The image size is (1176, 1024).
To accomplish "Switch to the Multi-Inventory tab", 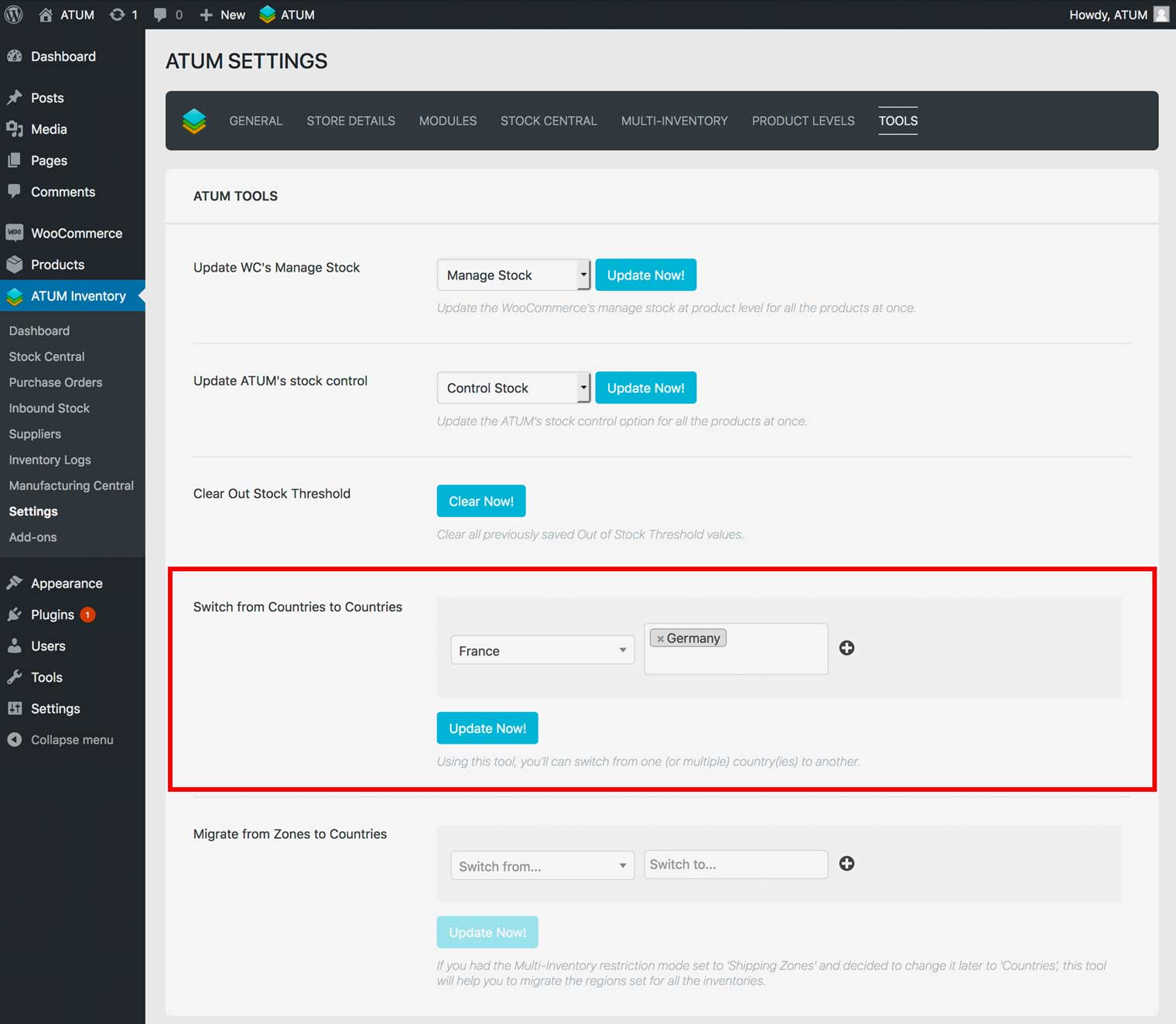I will point(674,121).
